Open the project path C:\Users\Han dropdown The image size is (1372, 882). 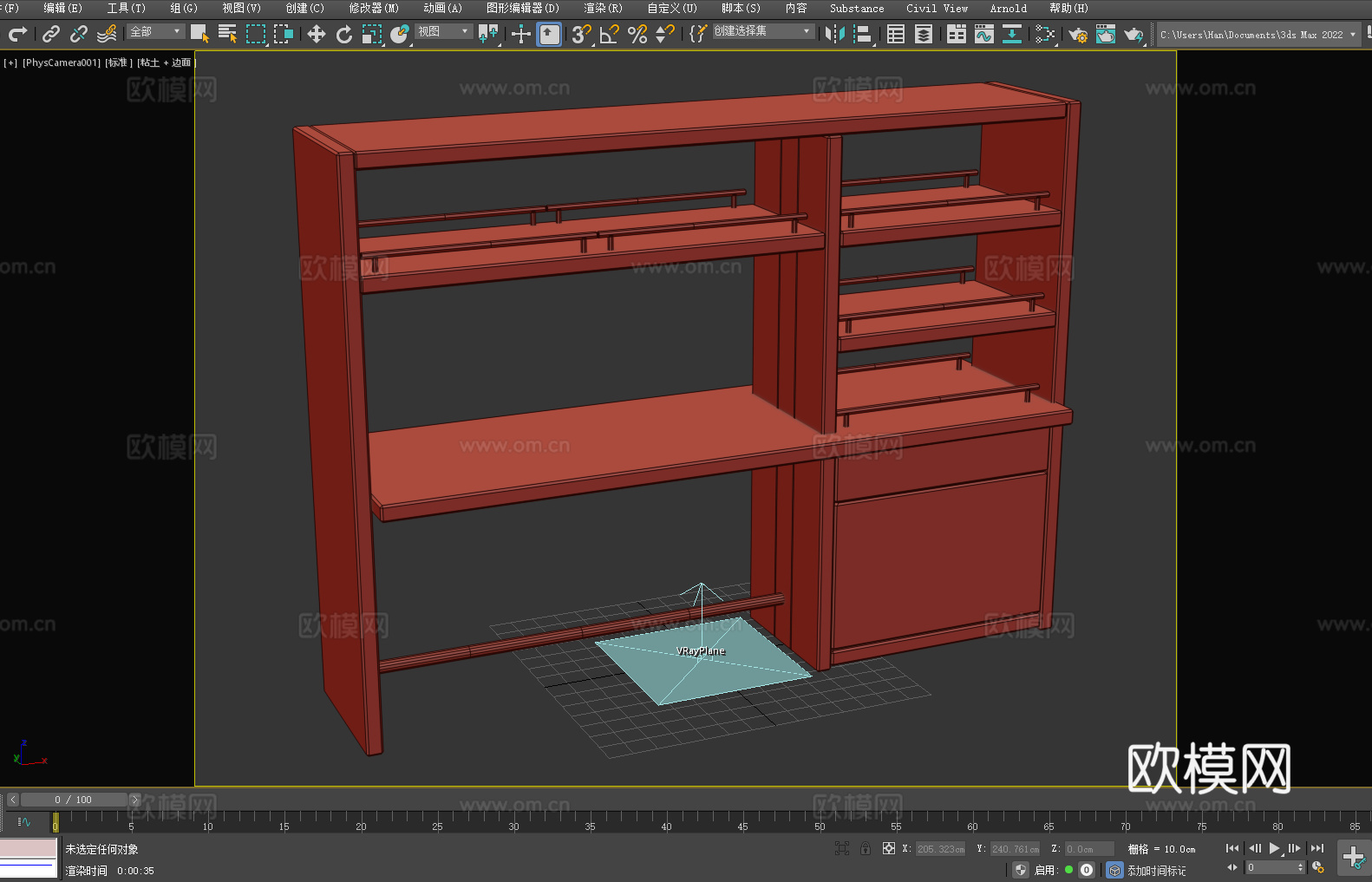pos(1258,35)
